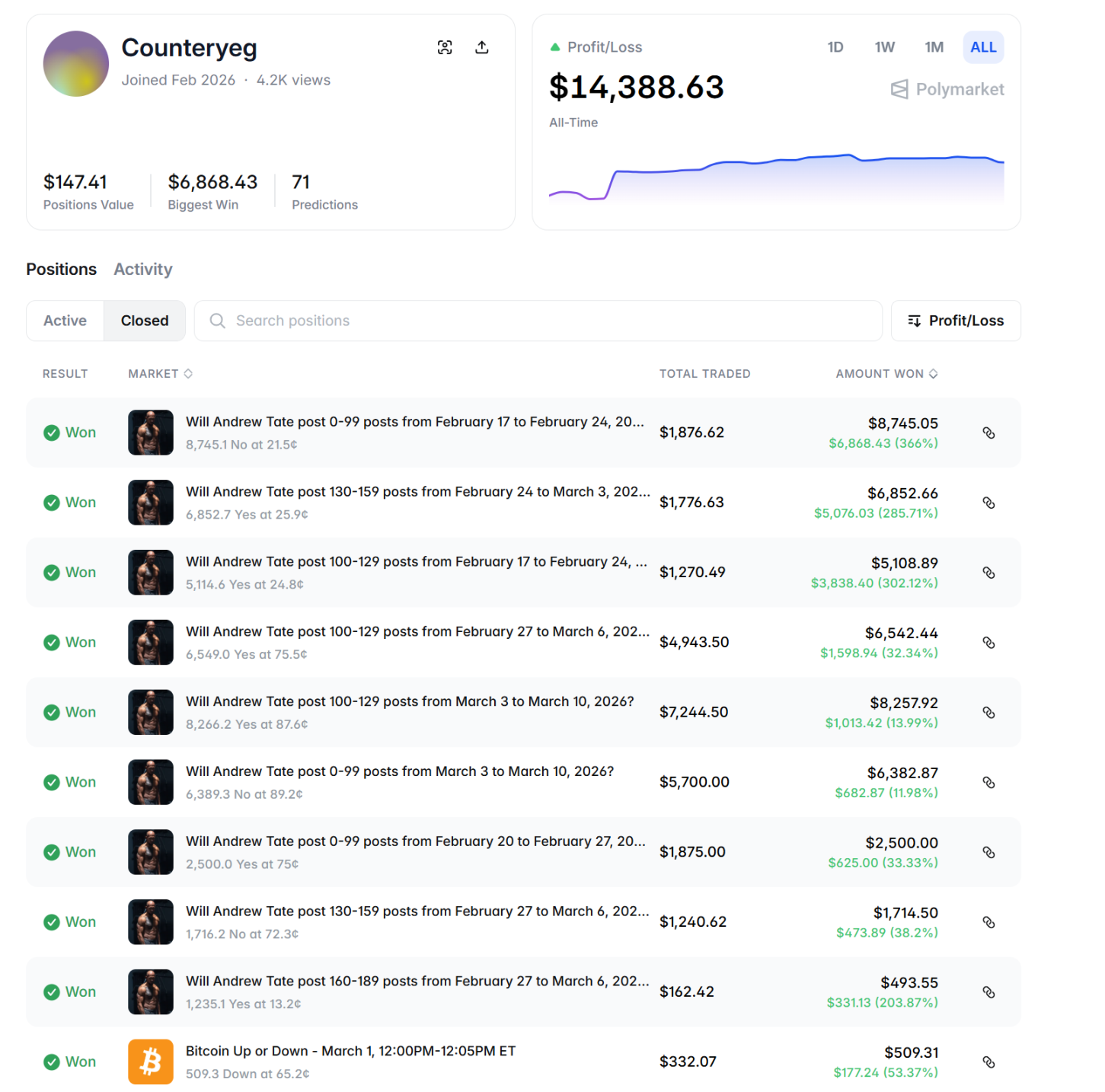Screen dimensions: 1105x1092
Task: Open the Andrew Tate March 3 100-129 market
Action: point(410,701)
